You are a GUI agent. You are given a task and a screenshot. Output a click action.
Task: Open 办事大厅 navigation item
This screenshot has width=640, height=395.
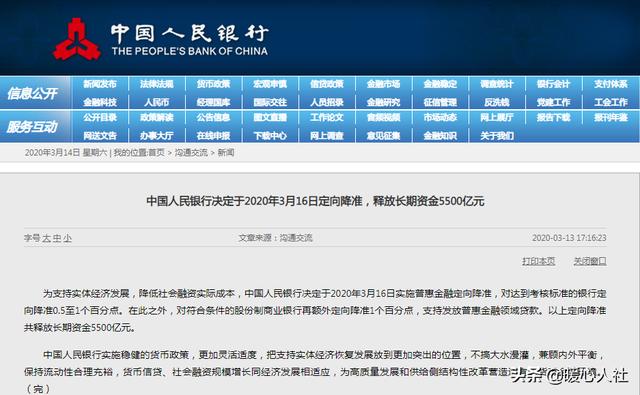tap(157, 135)
